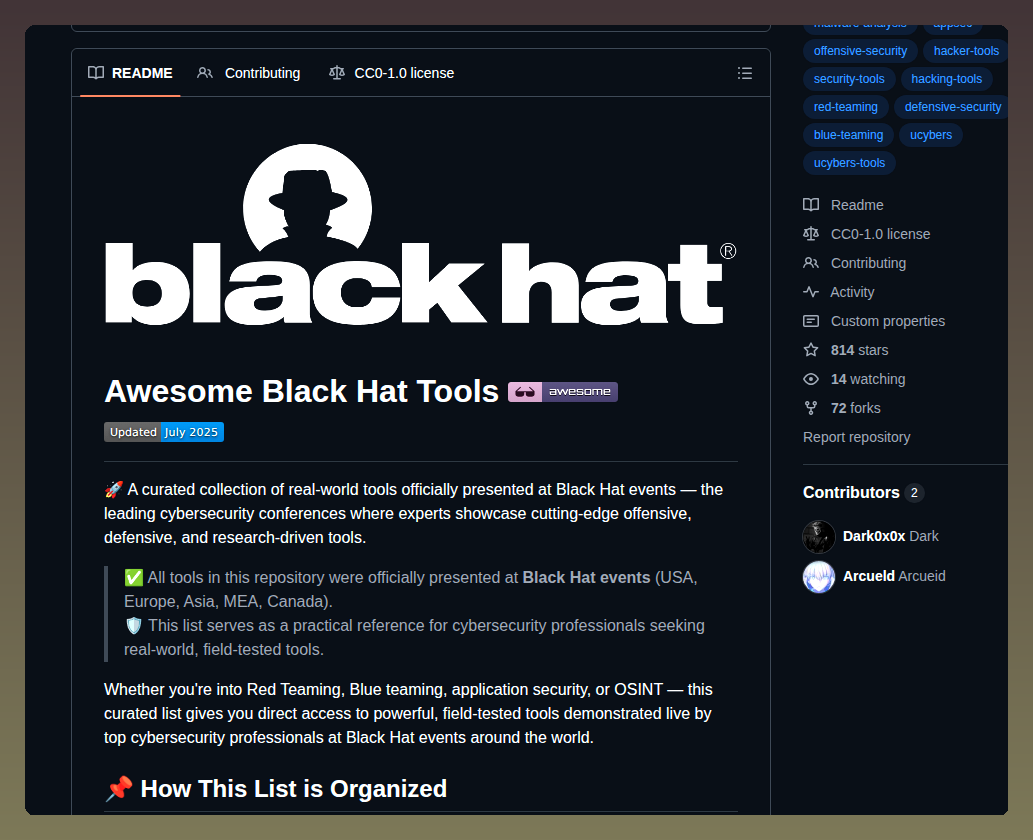Click the 'How This List is Organized' heading

coord(293,789)
